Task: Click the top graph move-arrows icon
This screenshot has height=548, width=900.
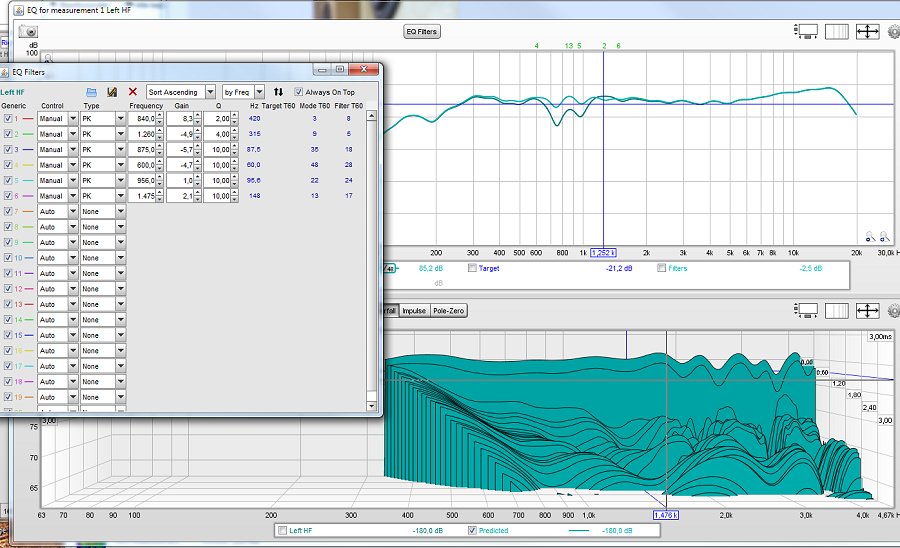Action: tap(867, 32)
